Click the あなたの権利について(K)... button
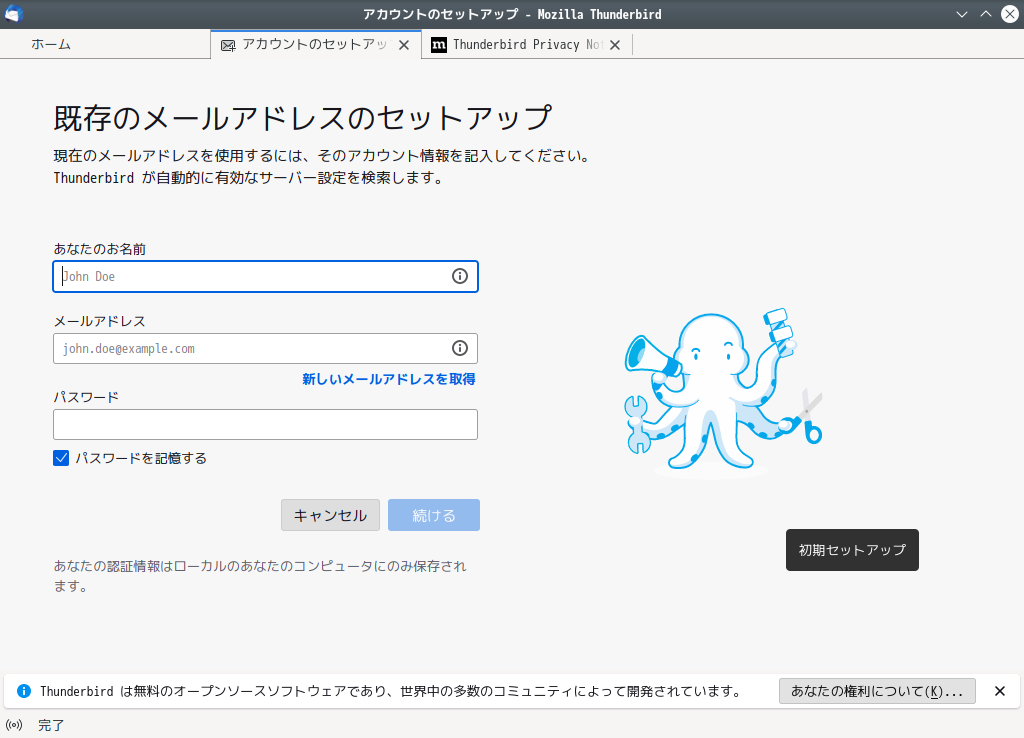1024x738 pixels. 877,691
